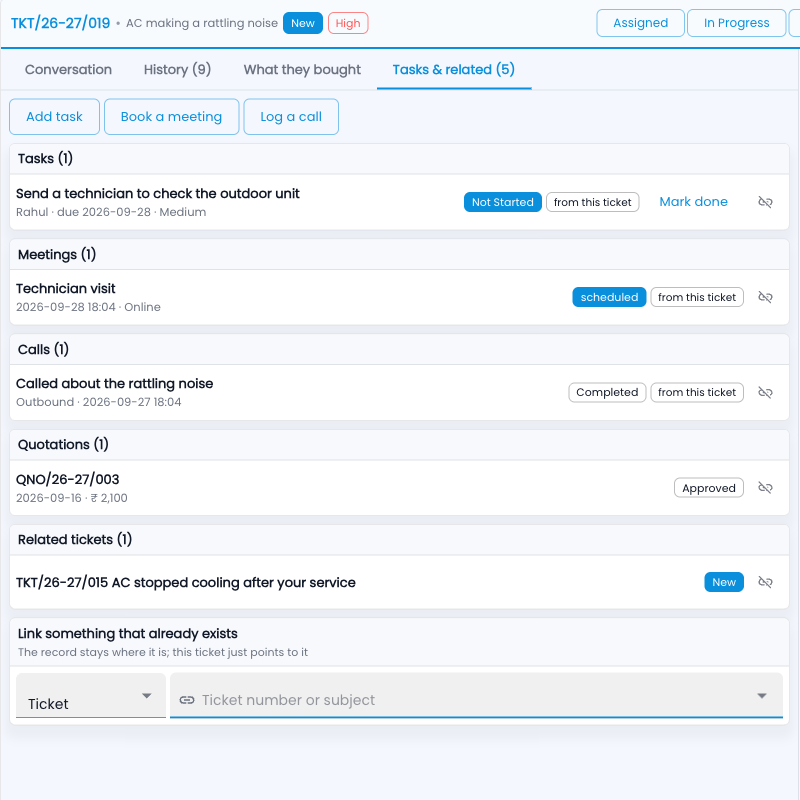
Task: Click 'from this ticket' tag on meeting row
Action: pyautogui.click(x=697, y=297)
